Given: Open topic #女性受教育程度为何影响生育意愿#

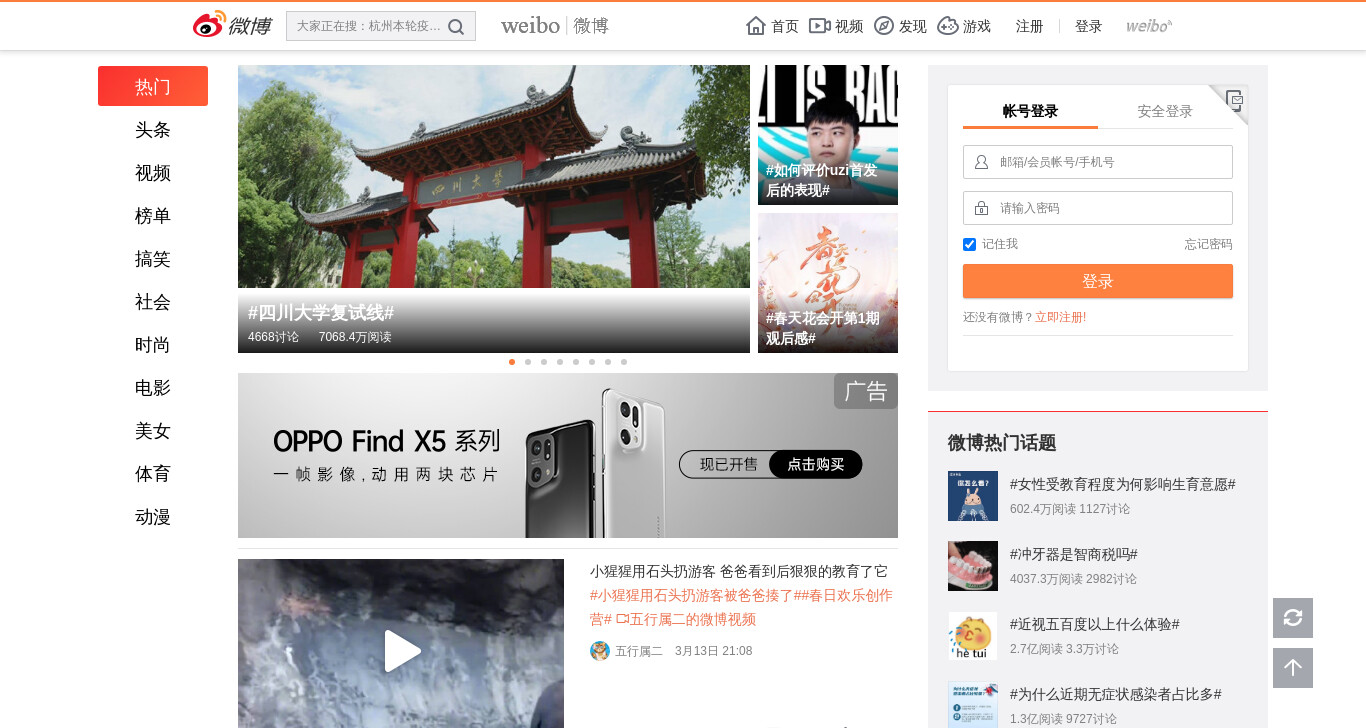Looking at the screenshot, I should click(x=1123, y=484).
